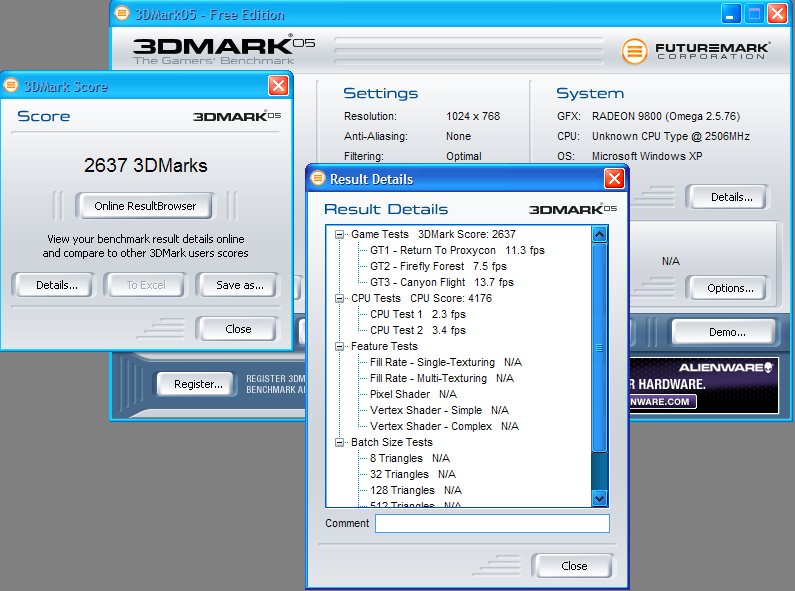
Task: Select GT3 - Canyon Flight row
Action: (442, 282)
